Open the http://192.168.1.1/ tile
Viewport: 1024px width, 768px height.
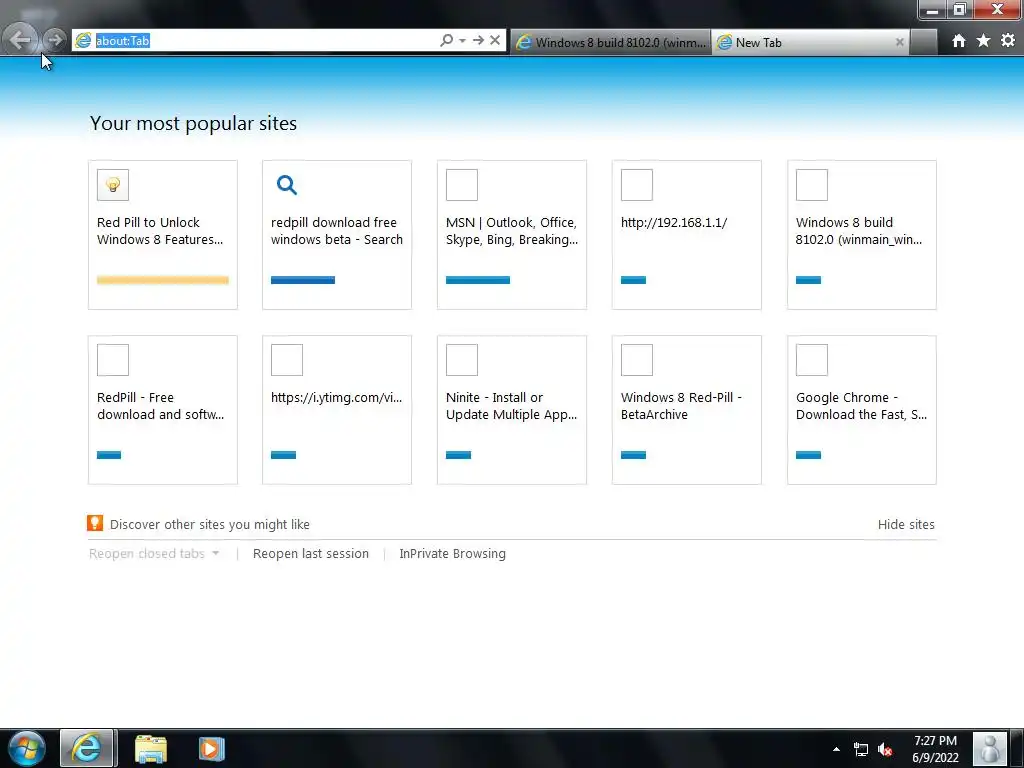(687, 234)
